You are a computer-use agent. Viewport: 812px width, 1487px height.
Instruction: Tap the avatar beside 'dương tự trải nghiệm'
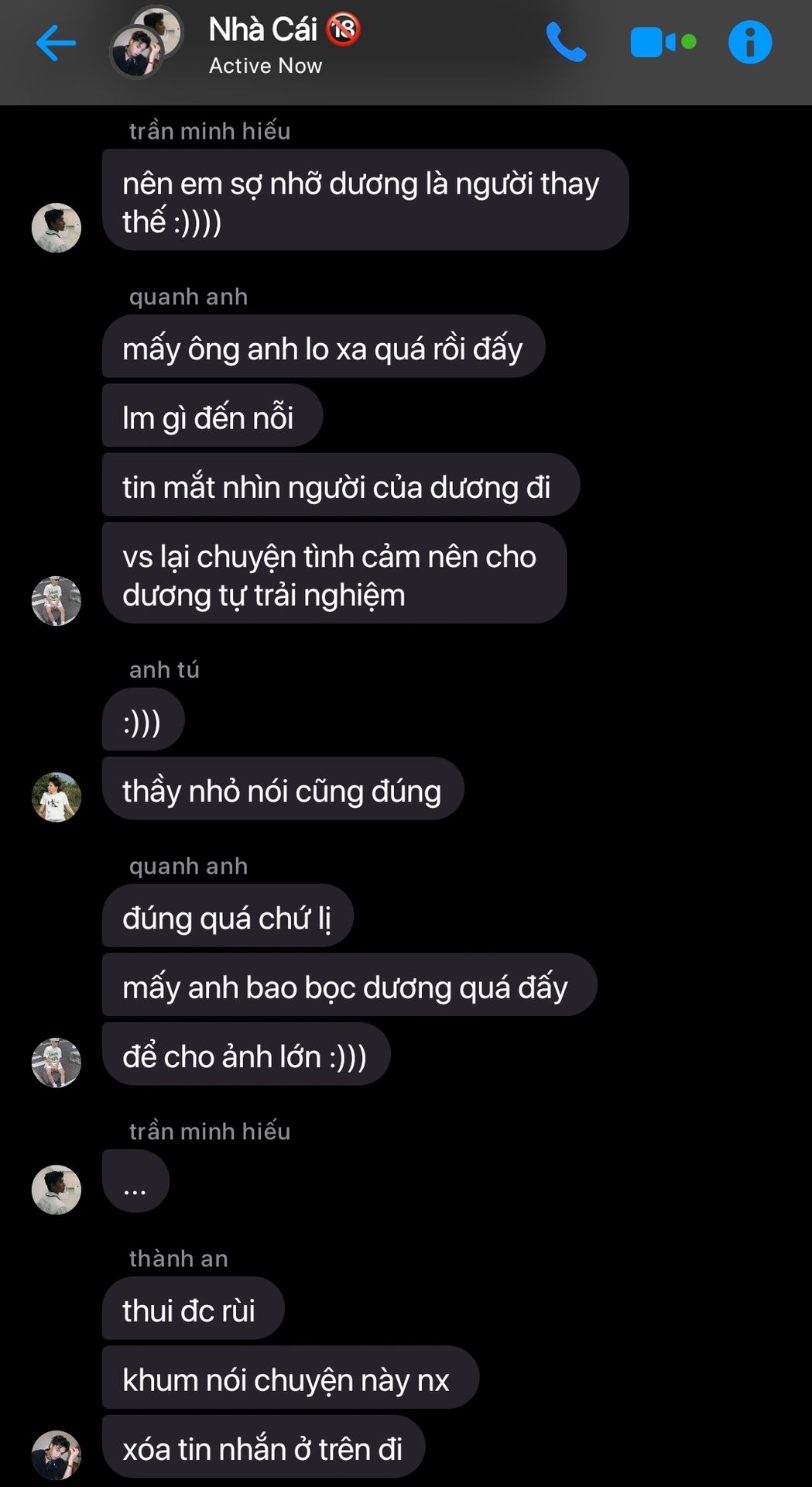pos(57,601)
